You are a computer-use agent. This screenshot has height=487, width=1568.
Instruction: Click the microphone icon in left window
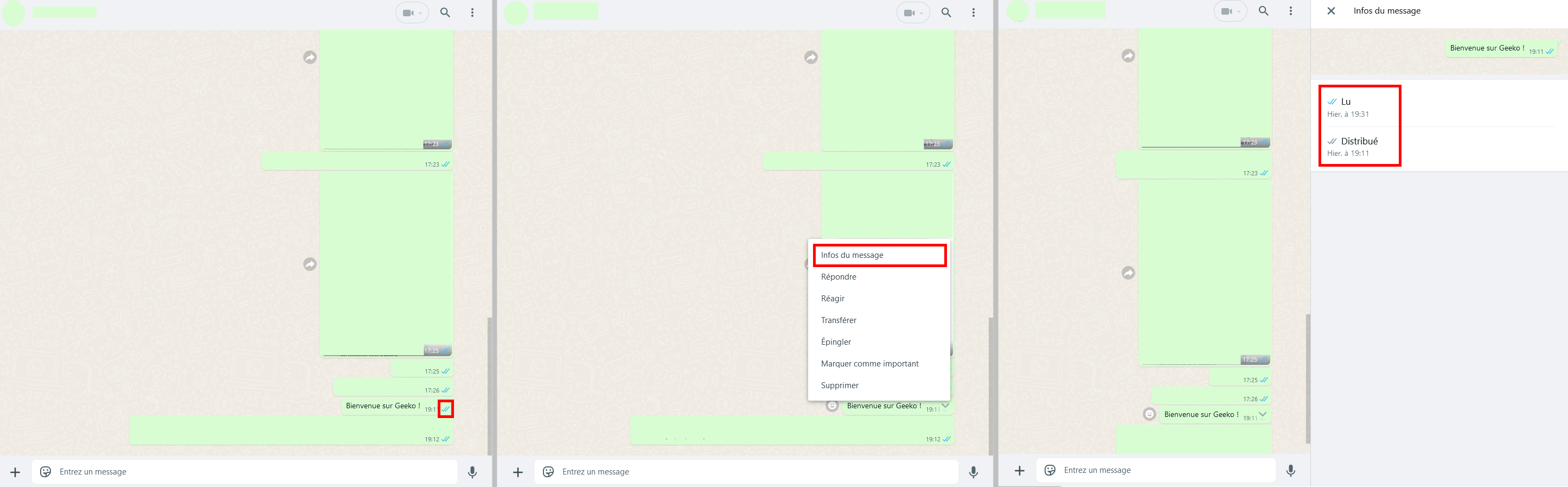(472, 472)
